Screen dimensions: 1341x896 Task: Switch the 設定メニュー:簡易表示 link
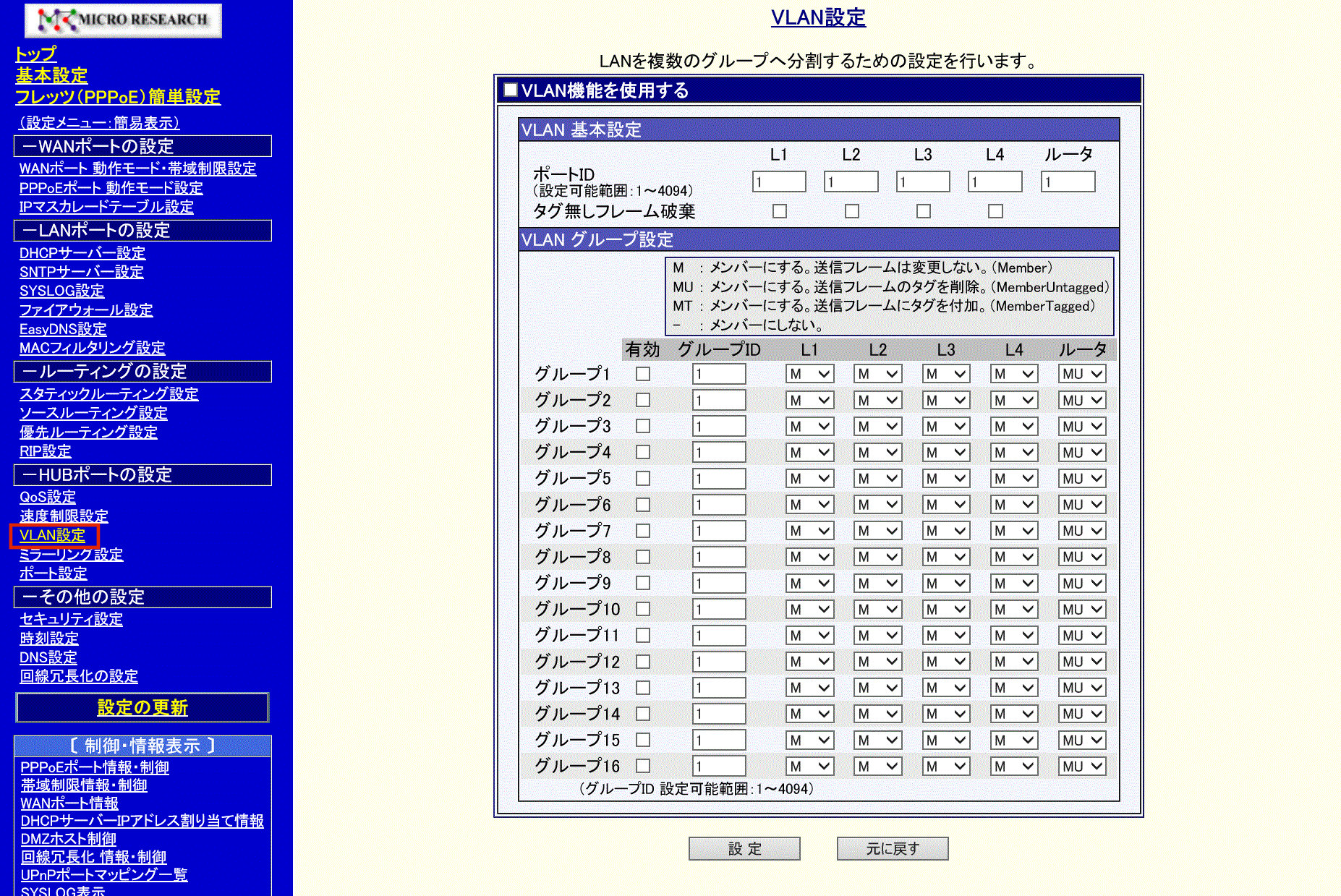(x=98, y=123)
